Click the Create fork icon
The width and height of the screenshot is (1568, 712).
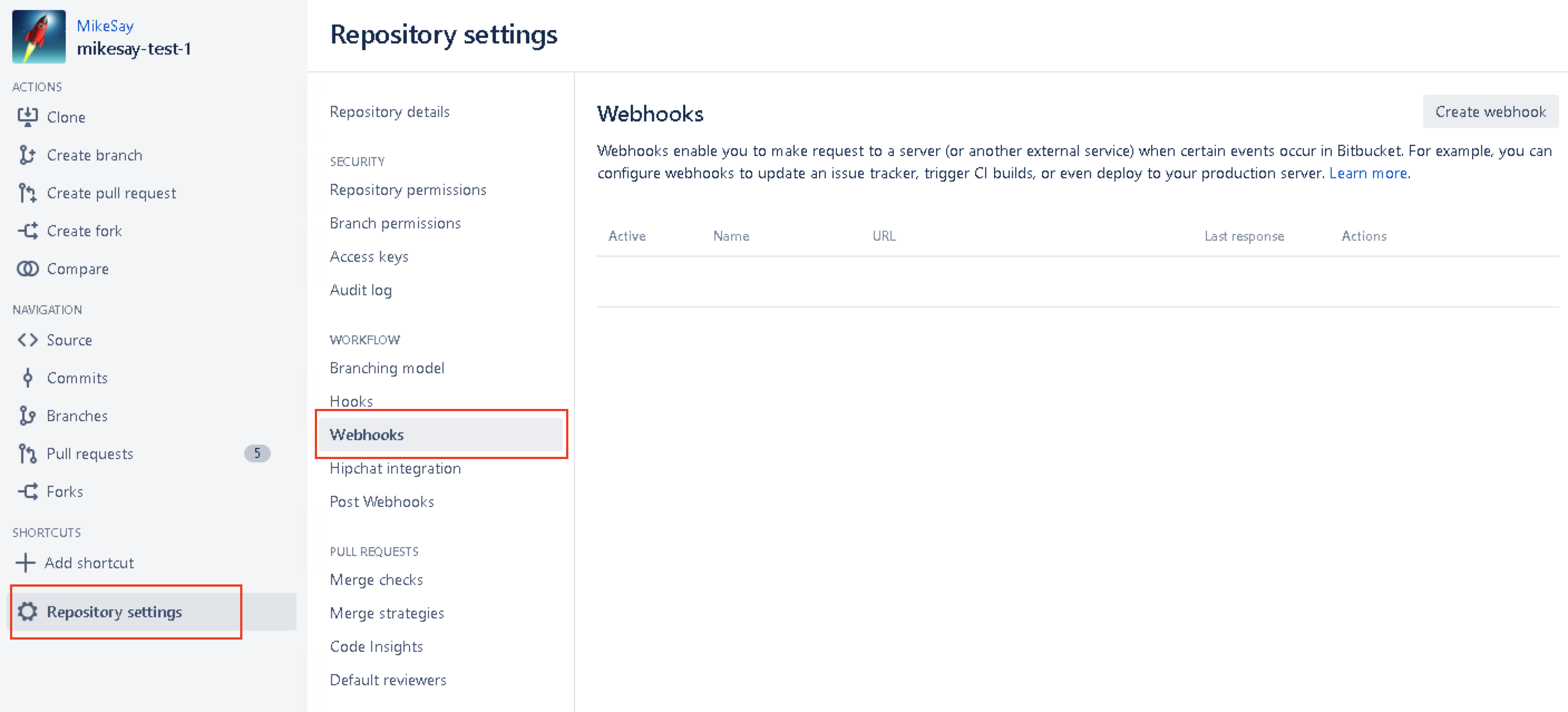(x=27, y=231)
